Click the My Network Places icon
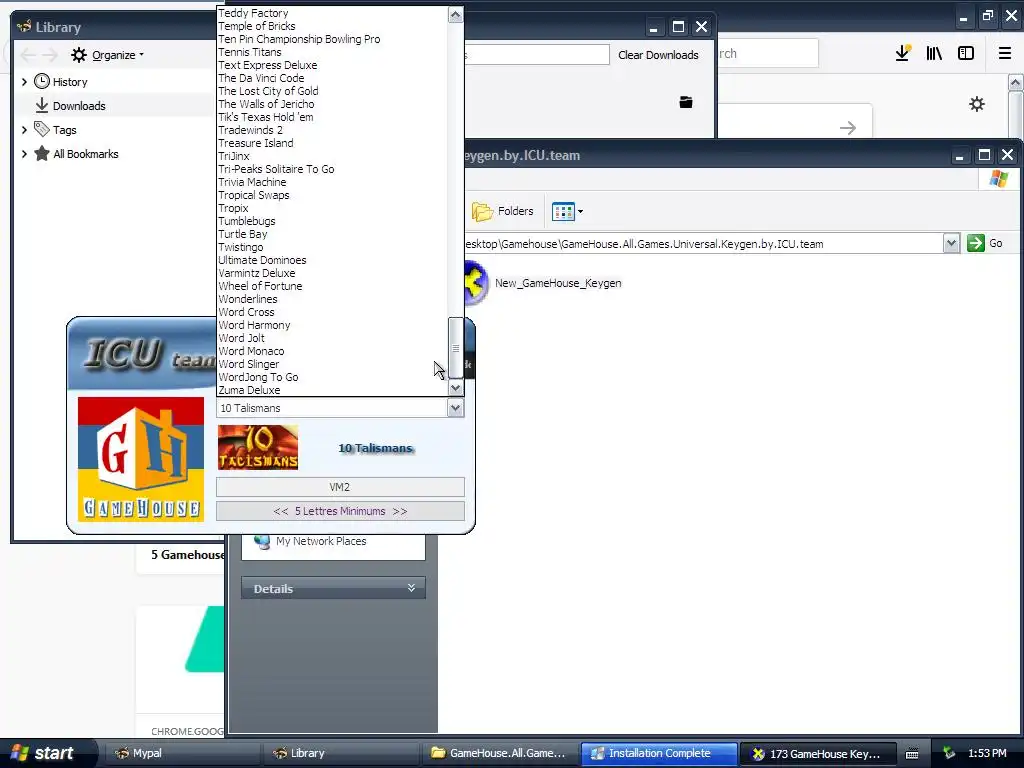 [262, 541]
